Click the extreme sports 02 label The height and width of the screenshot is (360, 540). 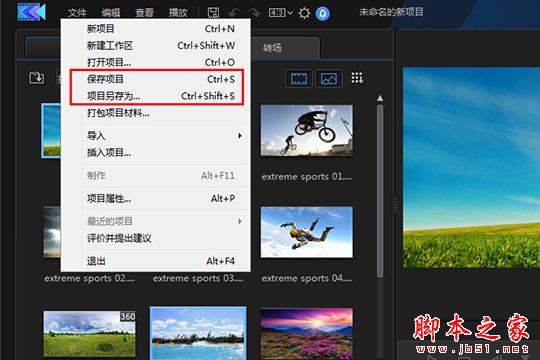tap(90, 278)
